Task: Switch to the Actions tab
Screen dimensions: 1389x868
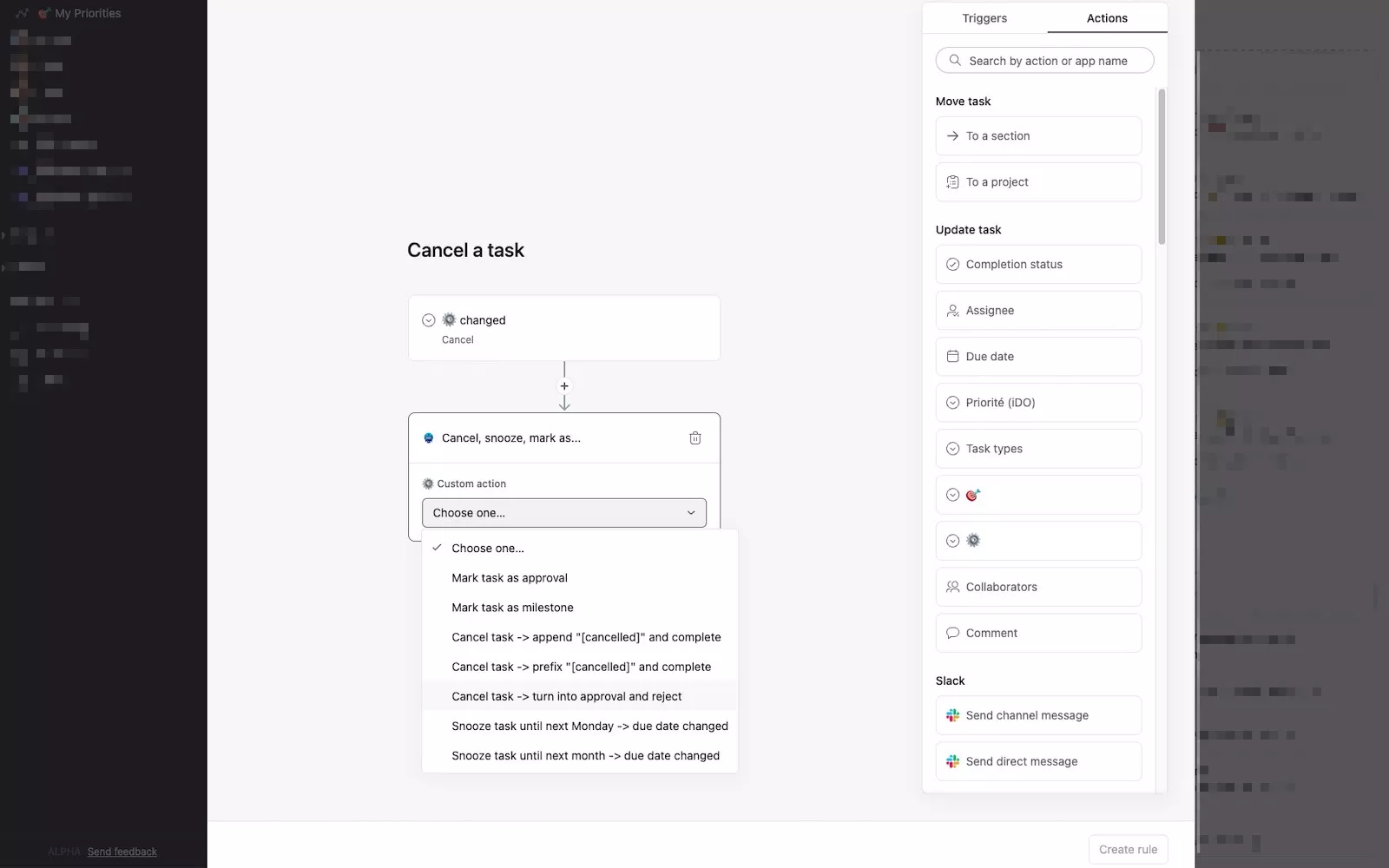Action: (x=1107, y=18)
